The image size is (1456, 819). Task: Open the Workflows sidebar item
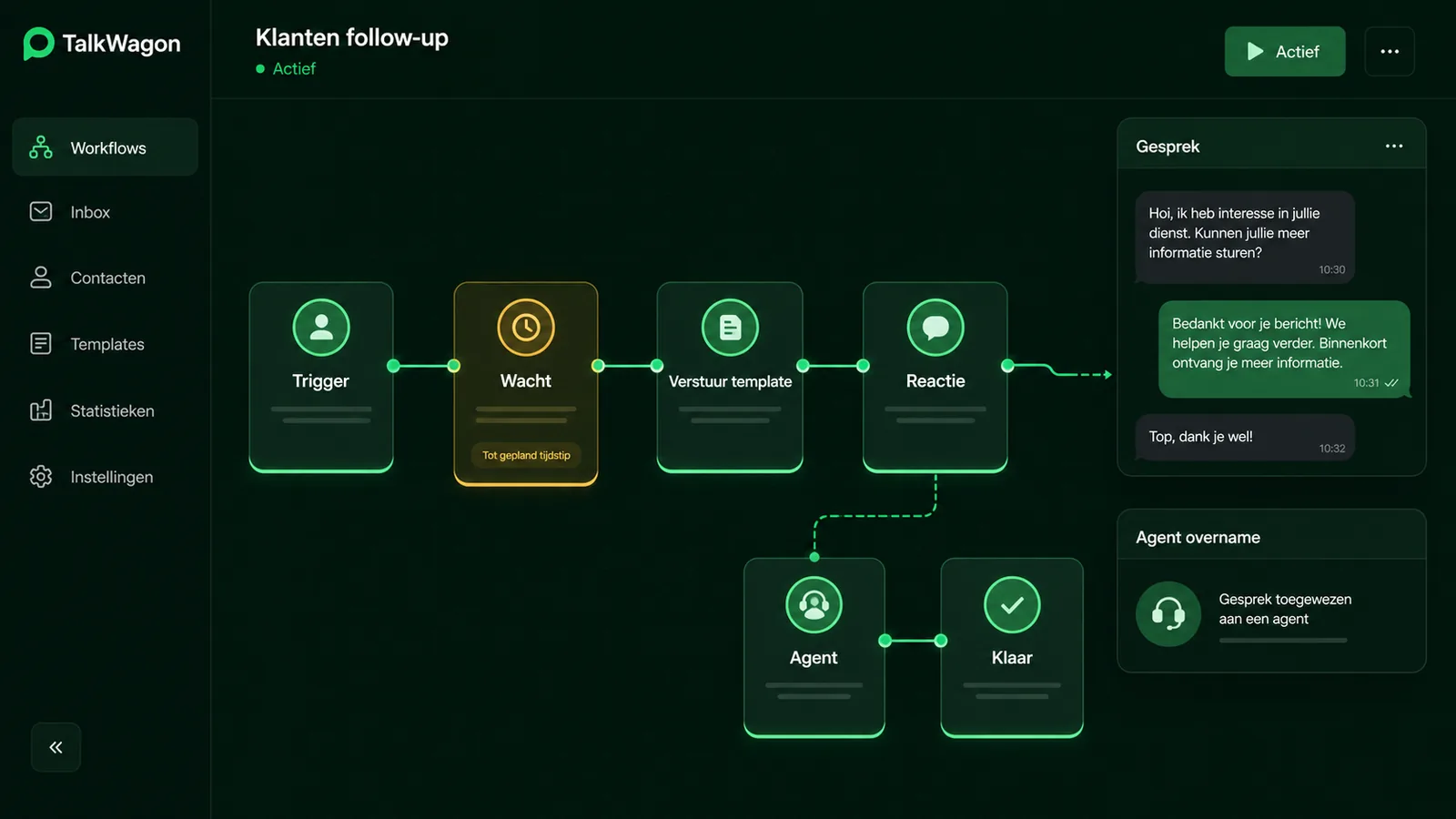[x=105, y=147]
